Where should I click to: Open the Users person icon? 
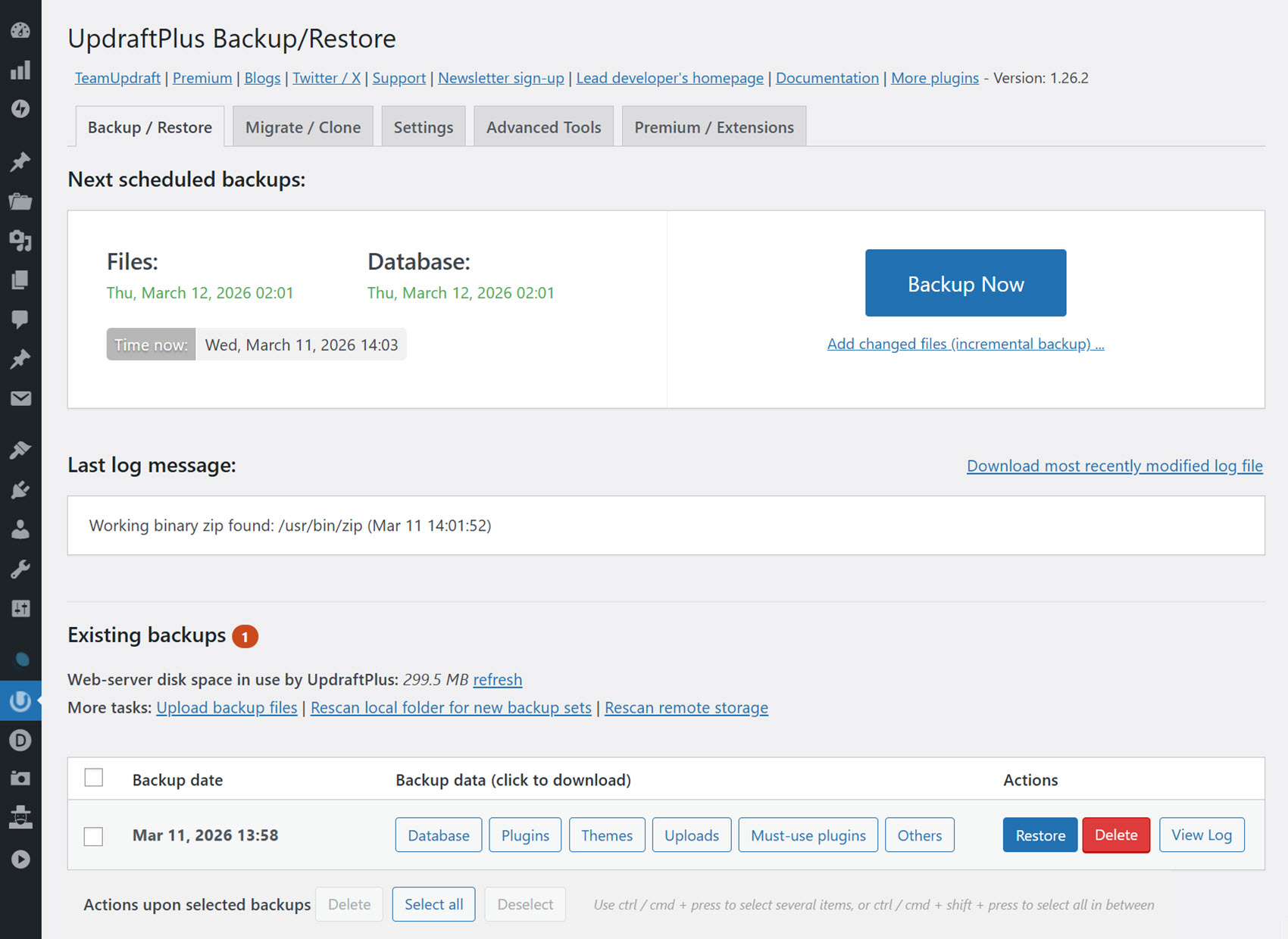pos(20,529)
